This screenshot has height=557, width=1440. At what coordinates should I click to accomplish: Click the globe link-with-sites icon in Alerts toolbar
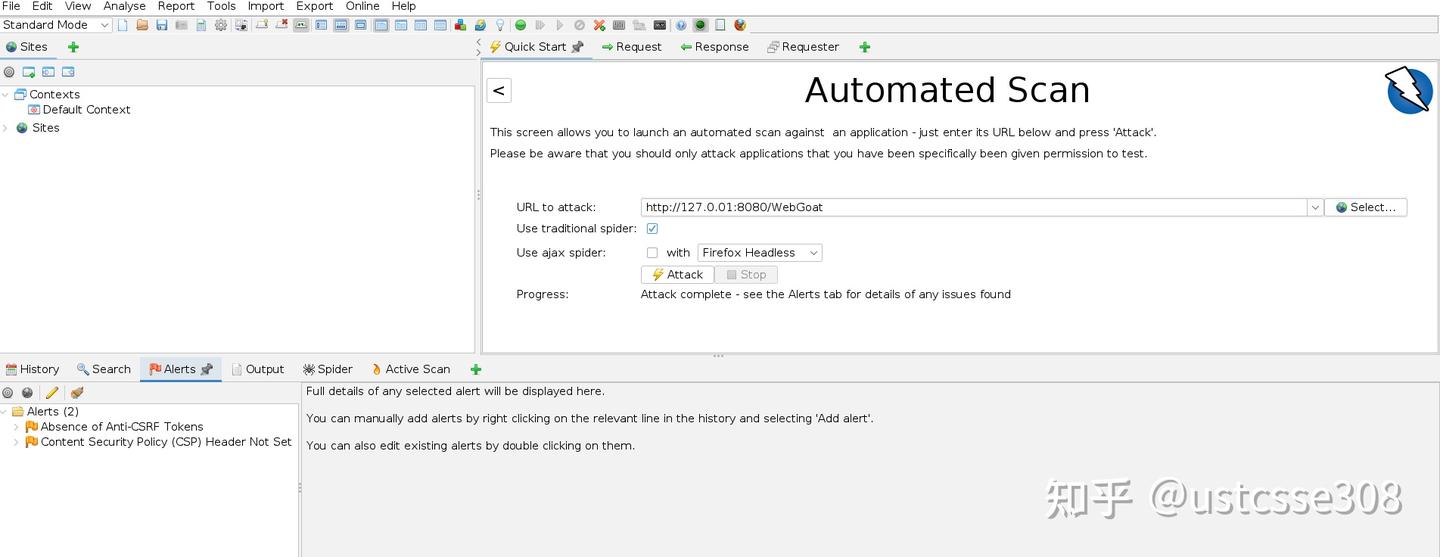(x=27, y=393)
